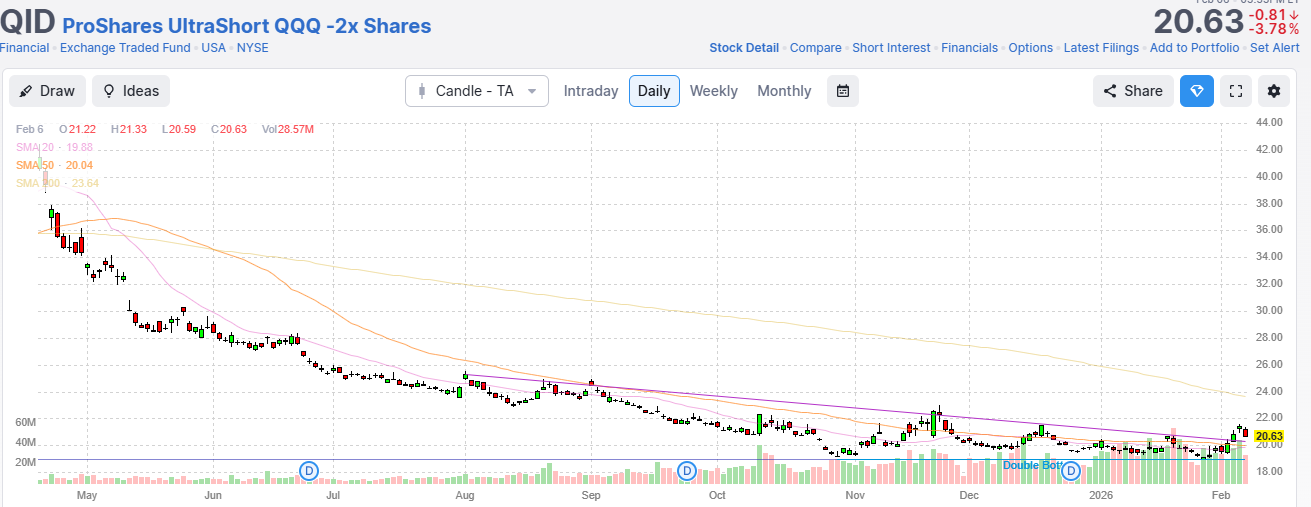
Task: Click the dividend marker near late September
Action: click(x=687, y=470)
